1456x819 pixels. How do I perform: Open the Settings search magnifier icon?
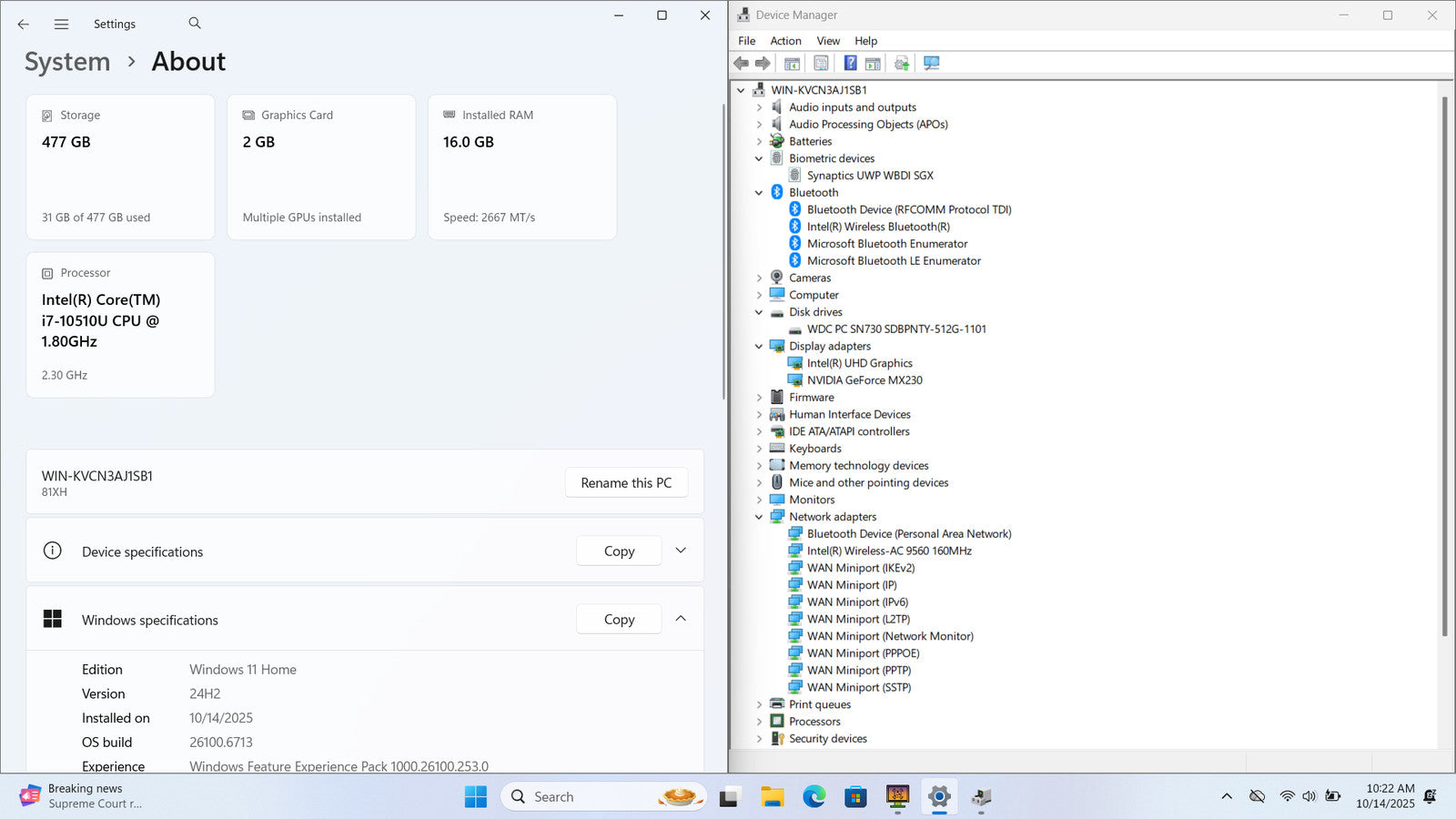(x=195, y=24)
